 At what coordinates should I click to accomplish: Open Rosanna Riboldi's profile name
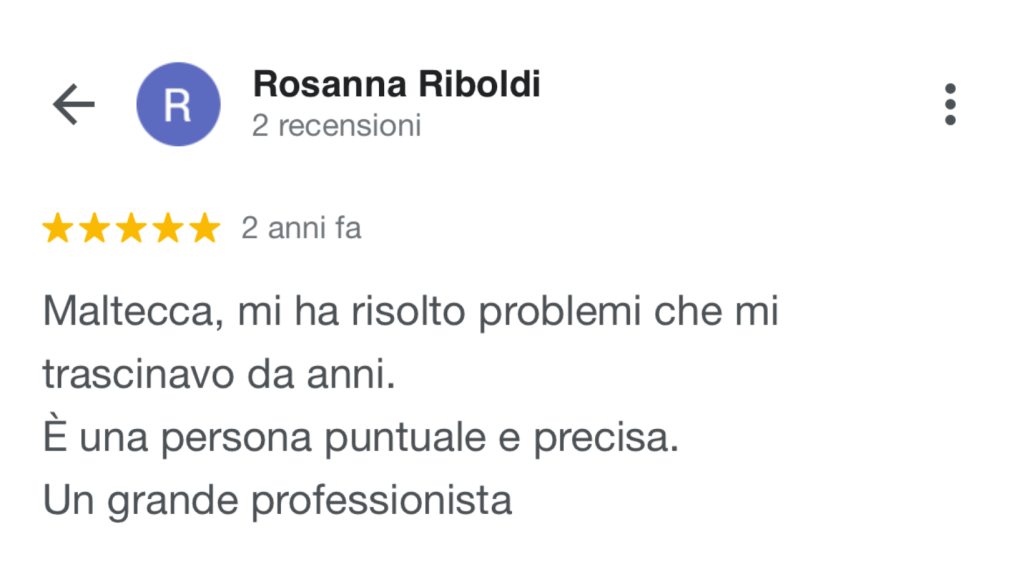tap(396, 84)
